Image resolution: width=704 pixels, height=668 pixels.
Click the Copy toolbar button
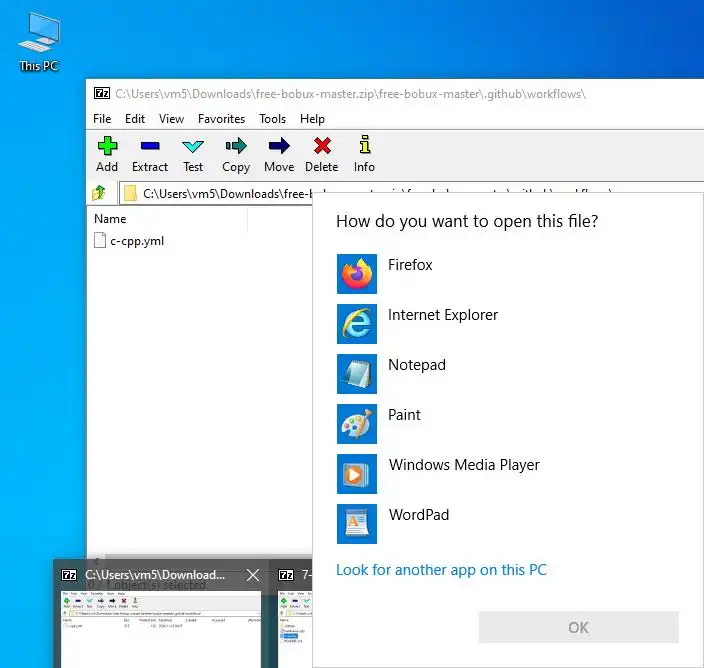pyautogui.click(x=236, y=154)
